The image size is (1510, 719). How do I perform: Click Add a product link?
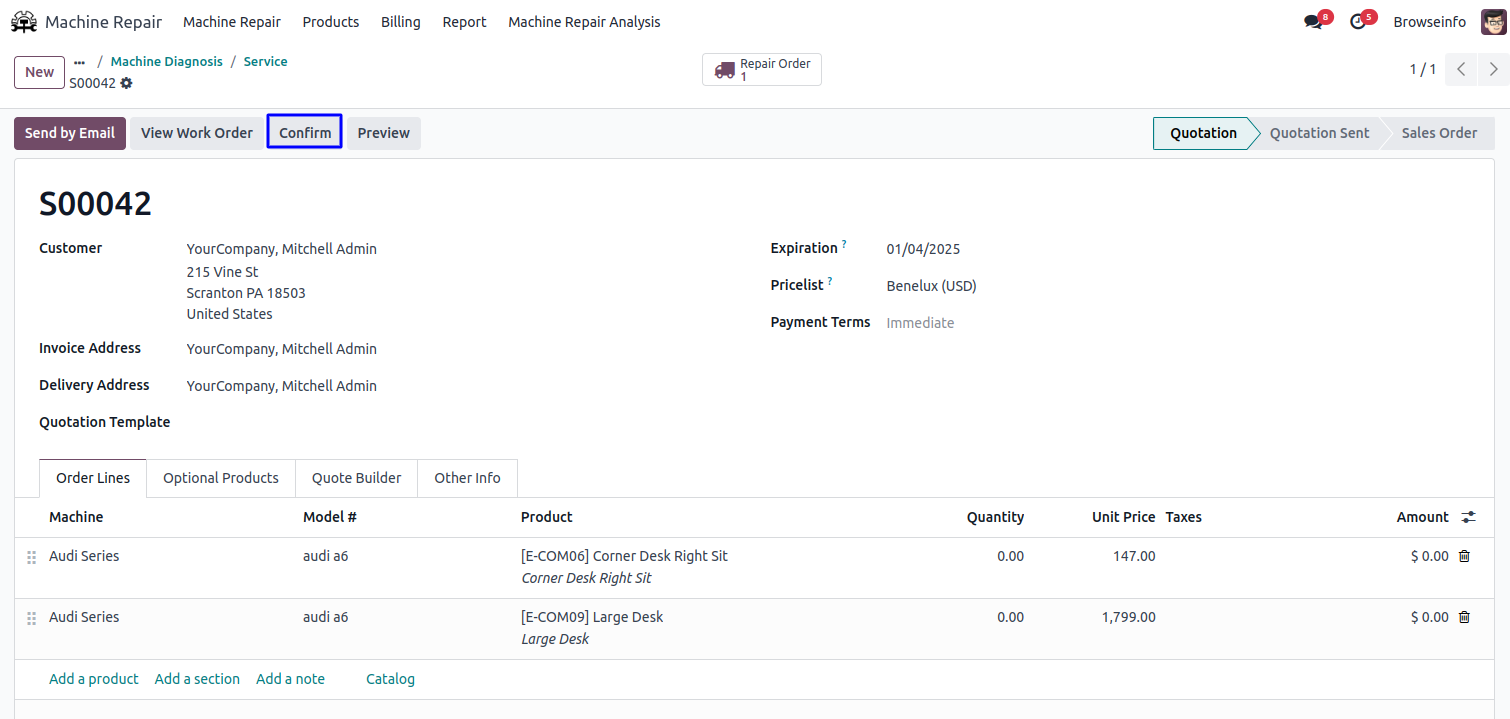(94, 679)
